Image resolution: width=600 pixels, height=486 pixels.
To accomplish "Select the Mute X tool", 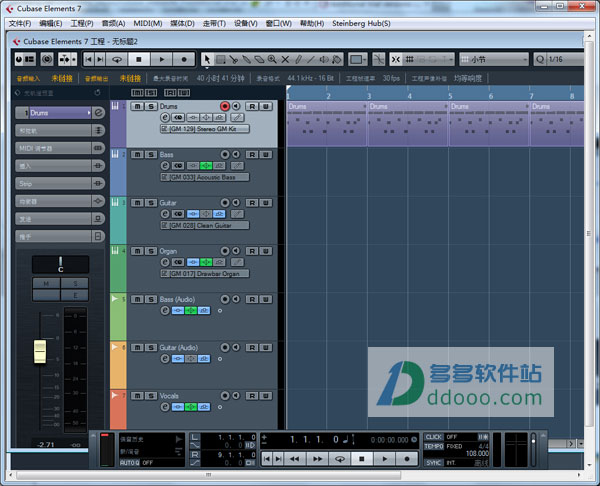I will point(285,59).
